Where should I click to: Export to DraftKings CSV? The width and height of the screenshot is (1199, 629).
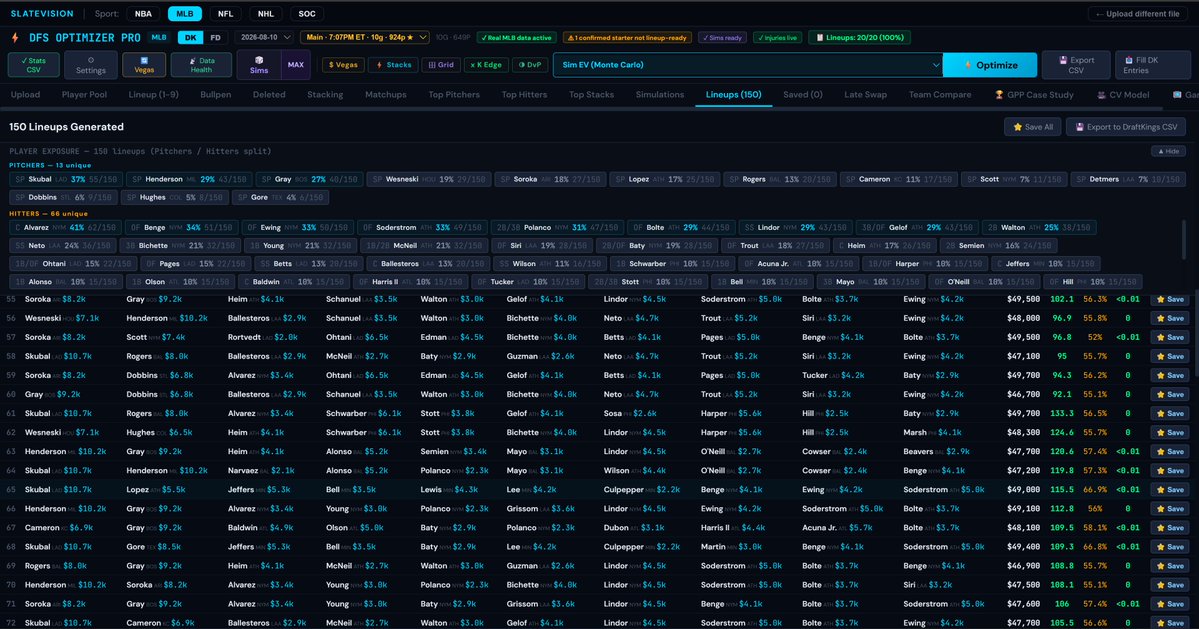pyautogui.click(x=1126, y=127)
